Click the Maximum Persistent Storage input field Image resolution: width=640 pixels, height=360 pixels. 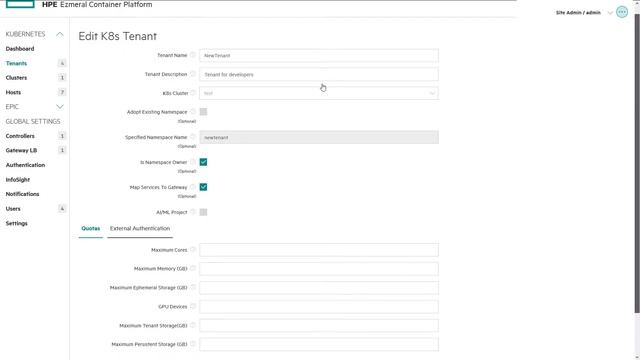[x=319, y=344]
